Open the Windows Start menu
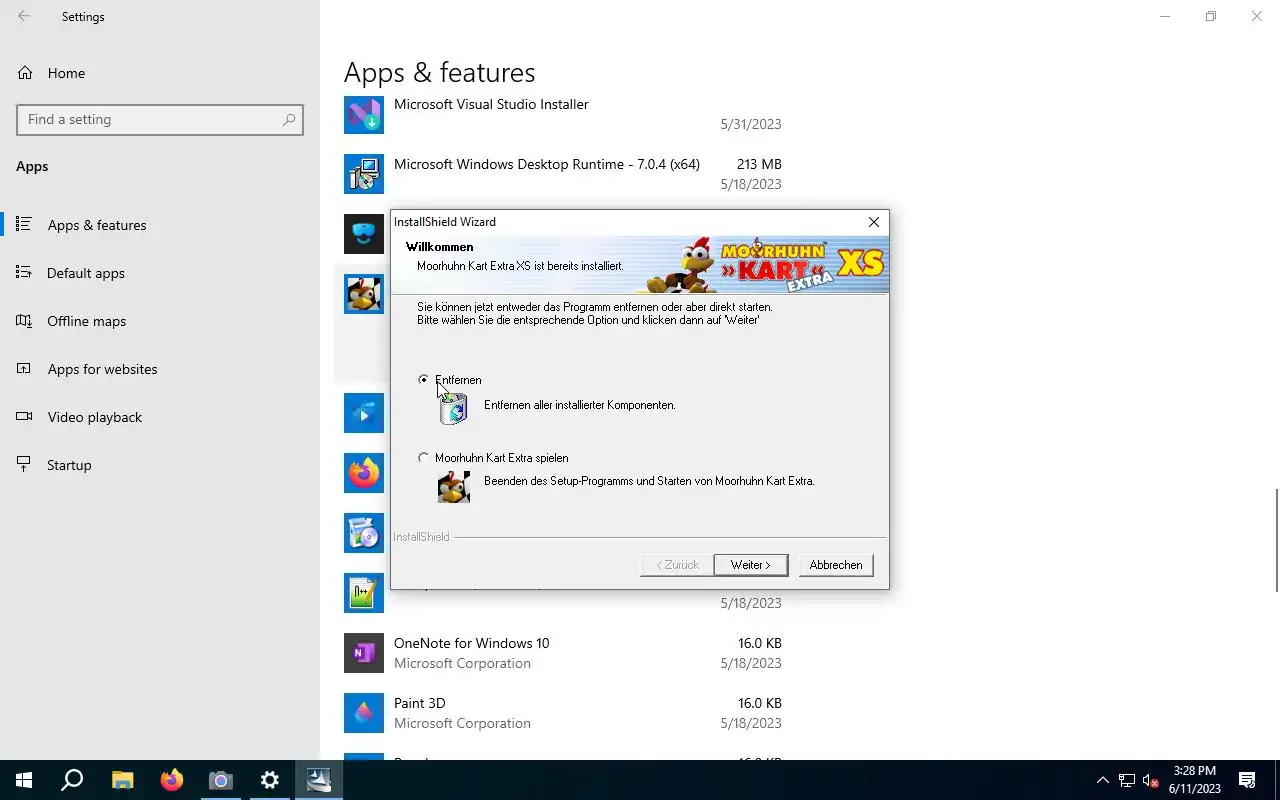This screenshot has width=1280, height=800. tap(24, 780)
